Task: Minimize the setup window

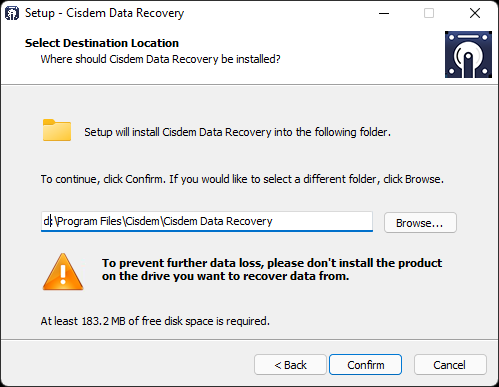Action: click(384, 13)
